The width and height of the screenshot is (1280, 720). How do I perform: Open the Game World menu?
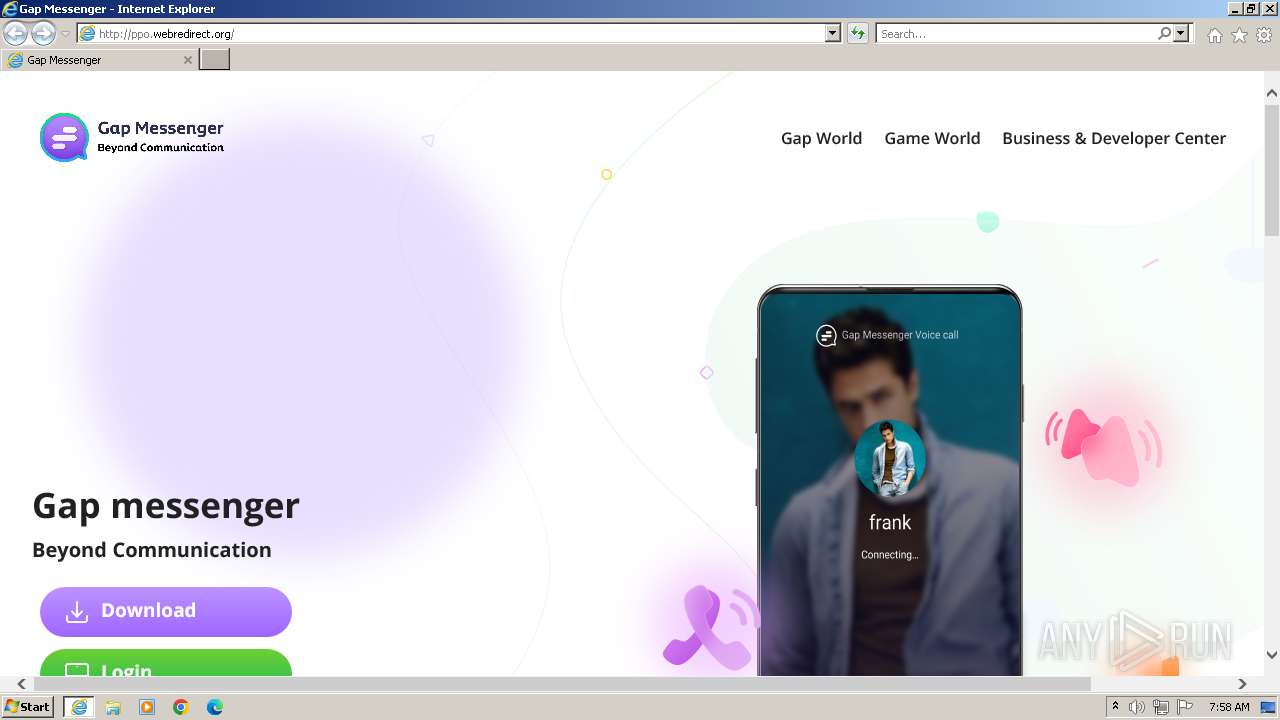point(932,138)
